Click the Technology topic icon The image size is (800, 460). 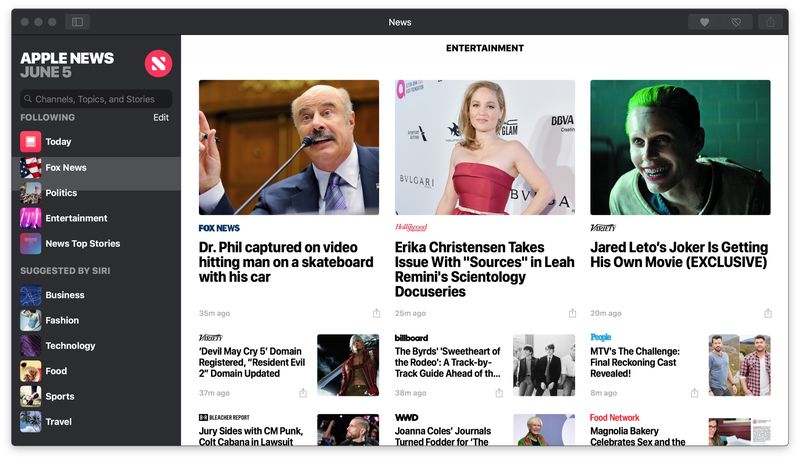31,346
